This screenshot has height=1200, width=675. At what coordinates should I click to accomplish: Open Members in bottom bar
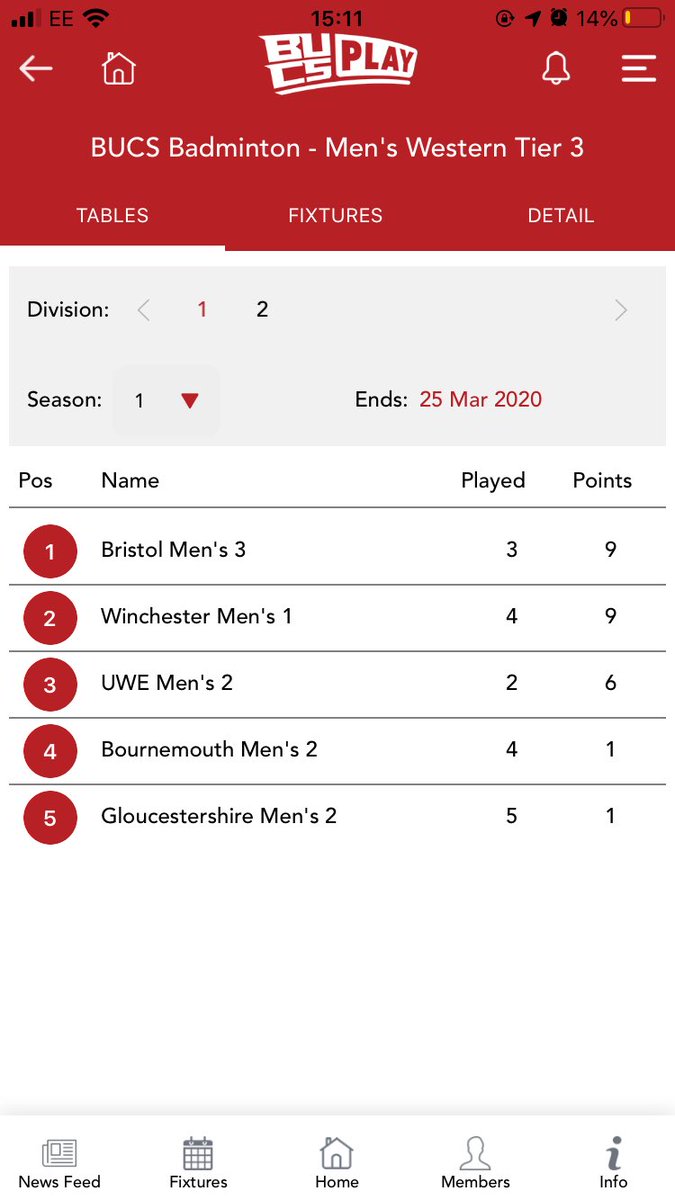[475, 1164]
